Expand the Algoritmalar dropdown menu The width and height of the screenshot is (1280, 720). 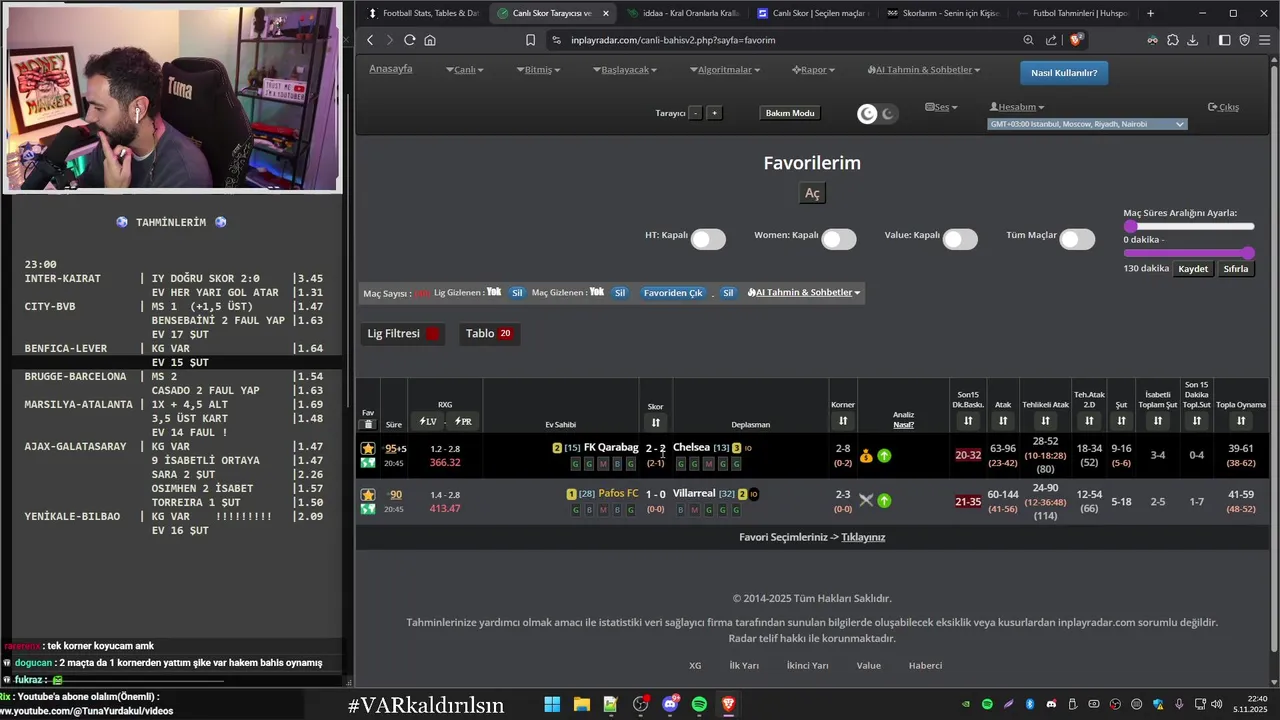(725, 70)
